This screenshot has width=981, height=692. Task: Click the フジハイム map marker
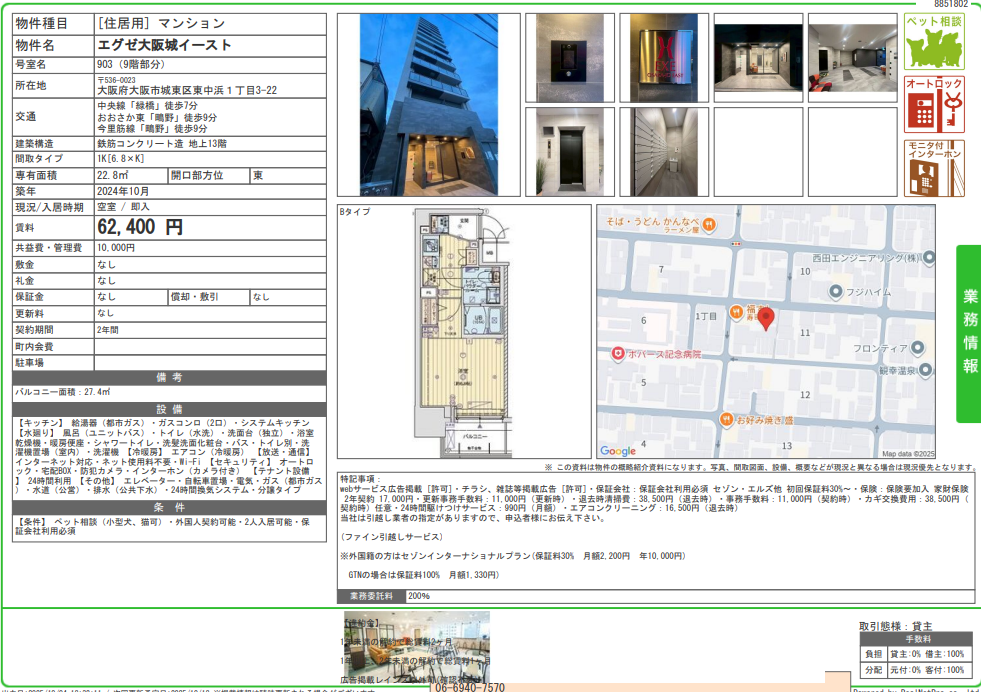(x=836, y=291)
